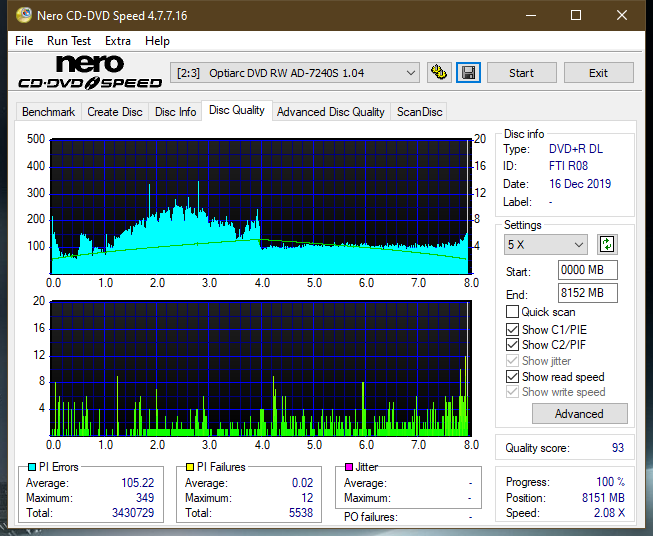Screen dimensions: 653x536
Task: Click the End position 8152 MB field
Action: [x=588, y=293]
